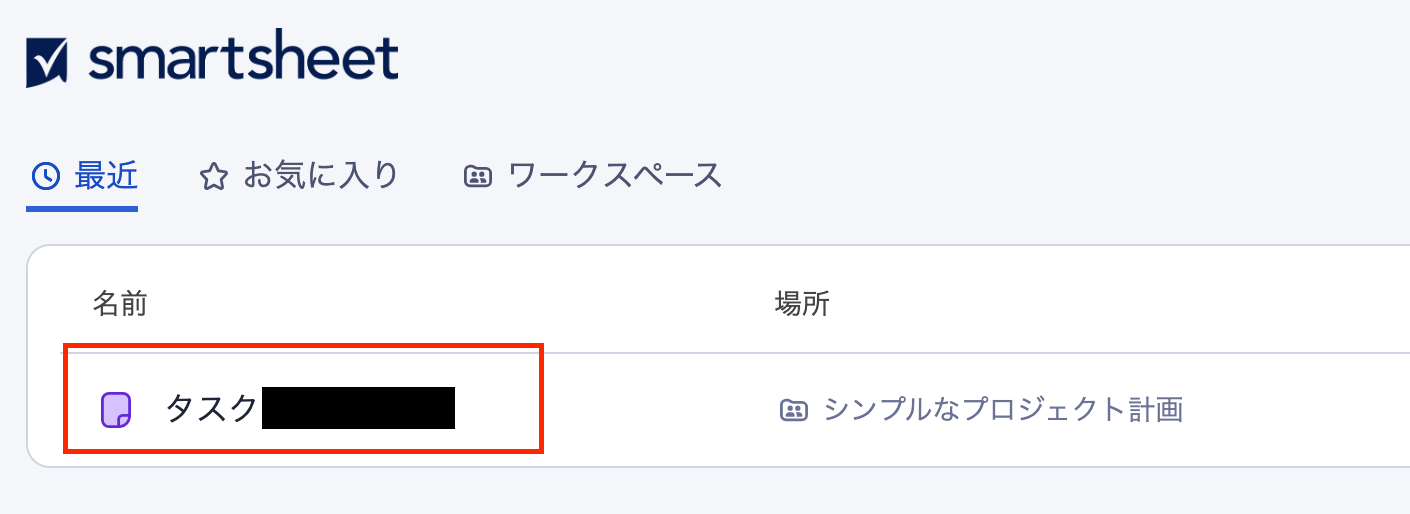Click header row space between 名前 and 場所

point(450,304)
